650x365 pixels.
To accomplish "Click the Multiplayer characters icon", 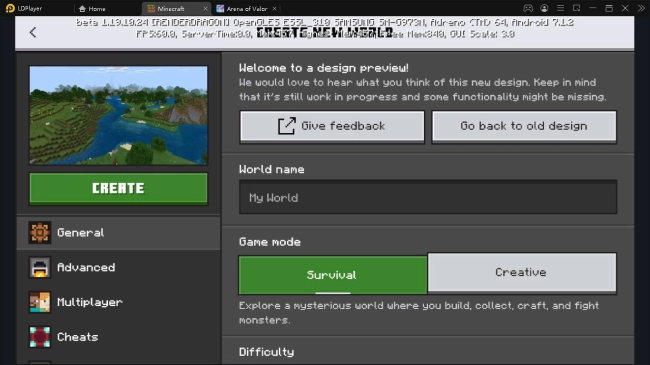I will tap(40, 302).
